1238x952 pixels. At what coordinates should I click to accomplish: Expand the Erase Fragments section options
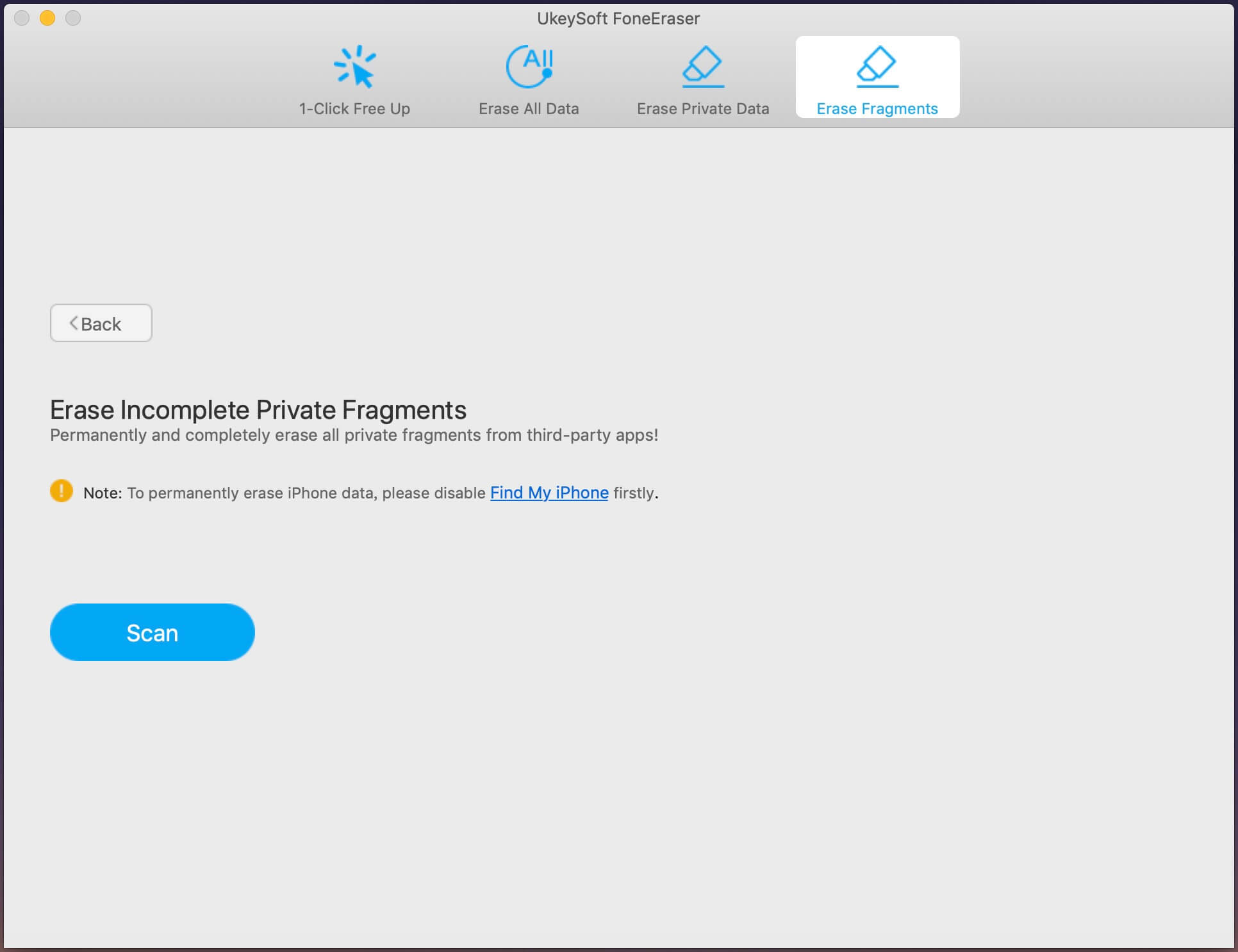(x=876, y=76)
